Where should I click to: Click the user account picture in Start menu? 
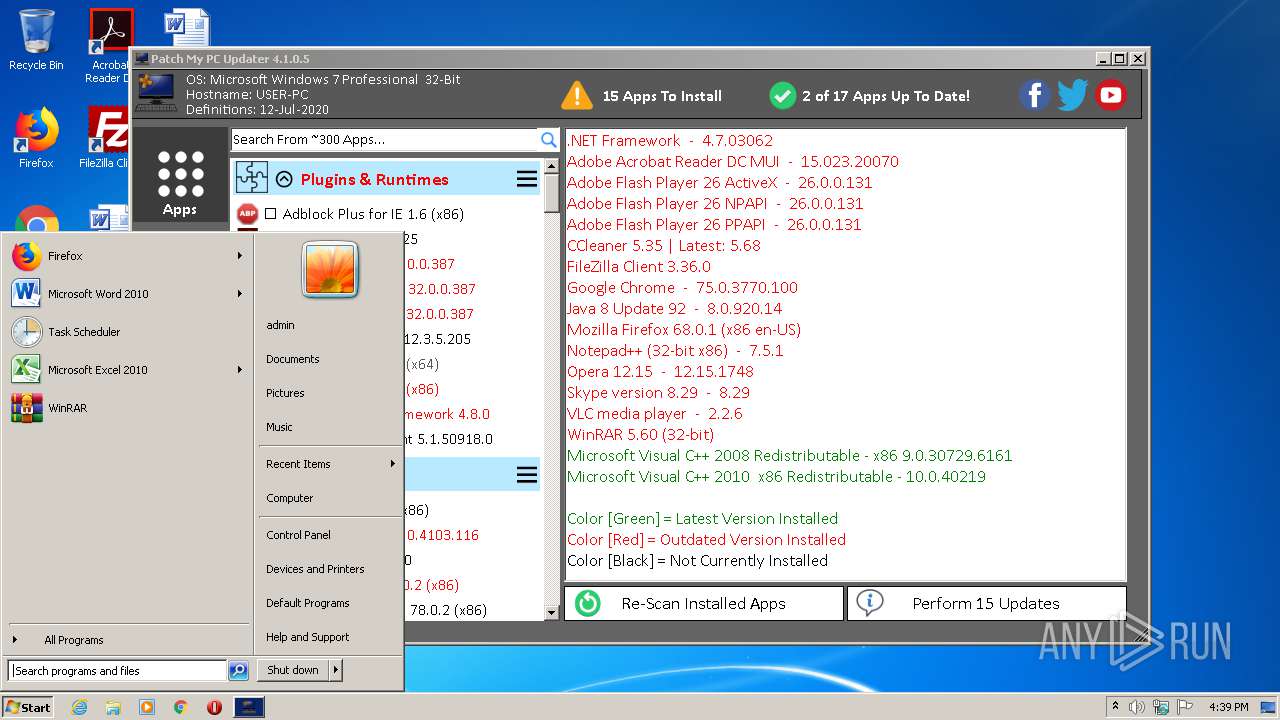point(330,270)
